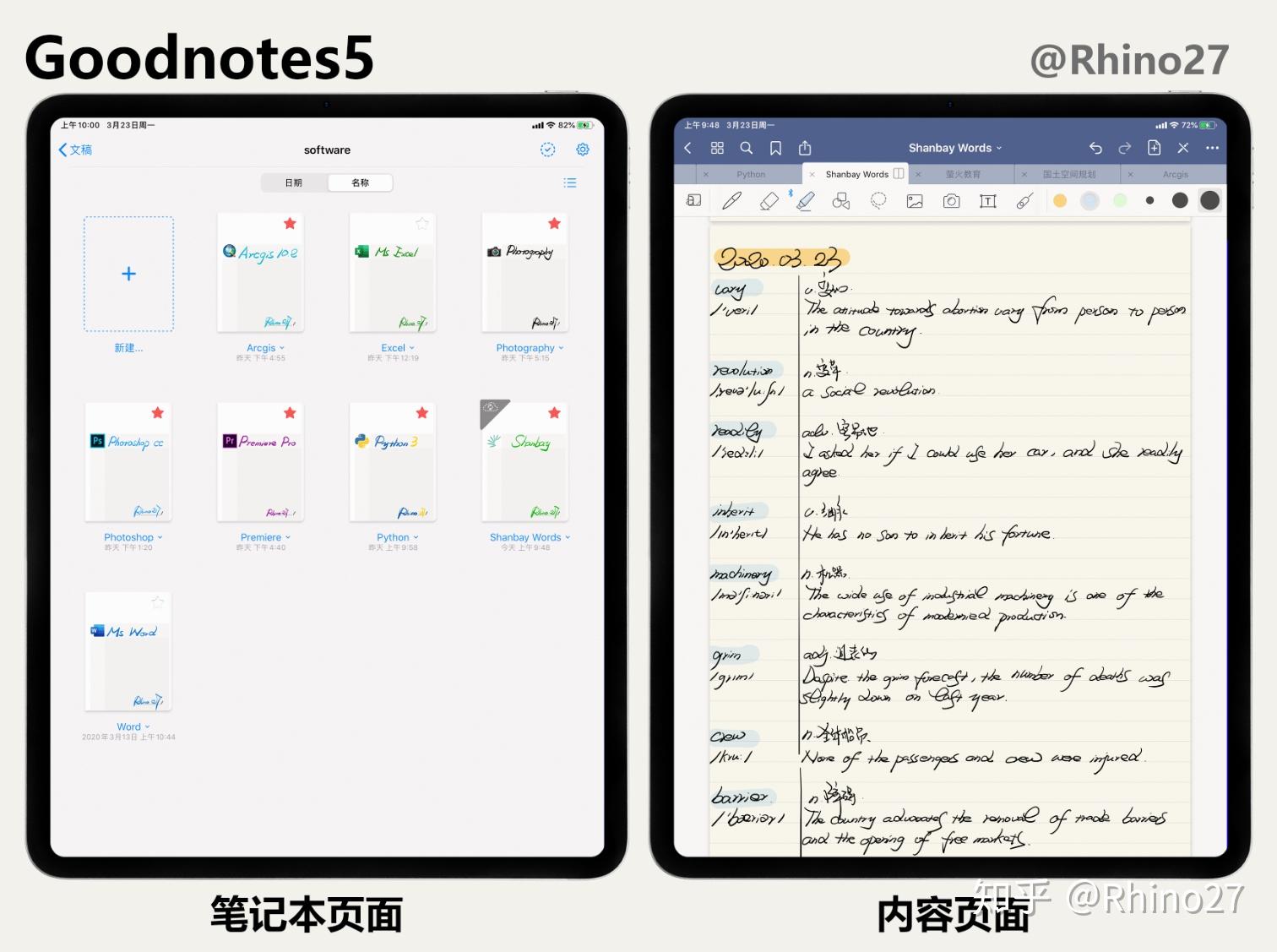
Task: Open the image insertion tool
Action: (915, 201)
